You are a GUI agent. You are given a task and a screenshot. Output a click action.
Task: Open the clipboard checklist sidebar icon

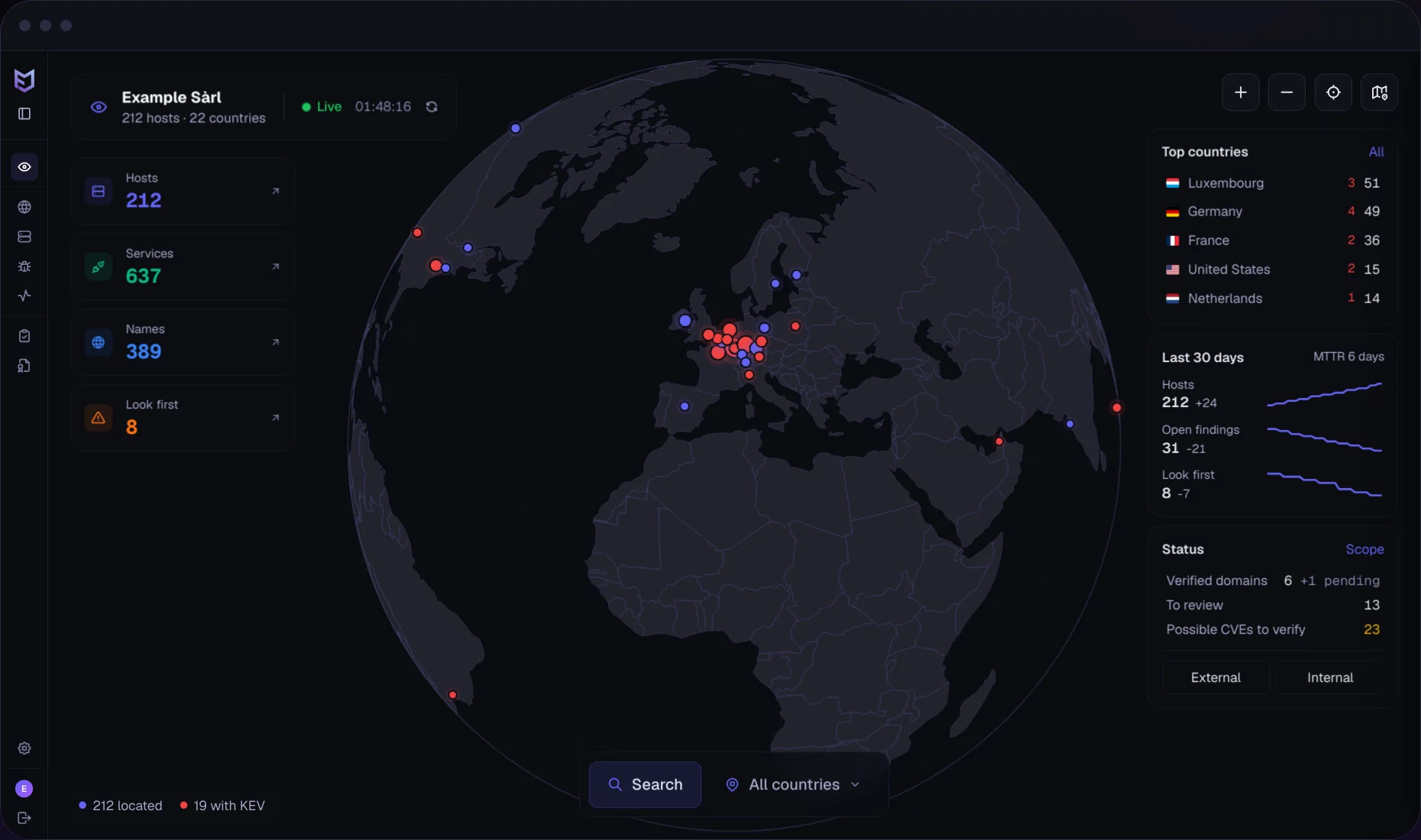click(24, 336)
